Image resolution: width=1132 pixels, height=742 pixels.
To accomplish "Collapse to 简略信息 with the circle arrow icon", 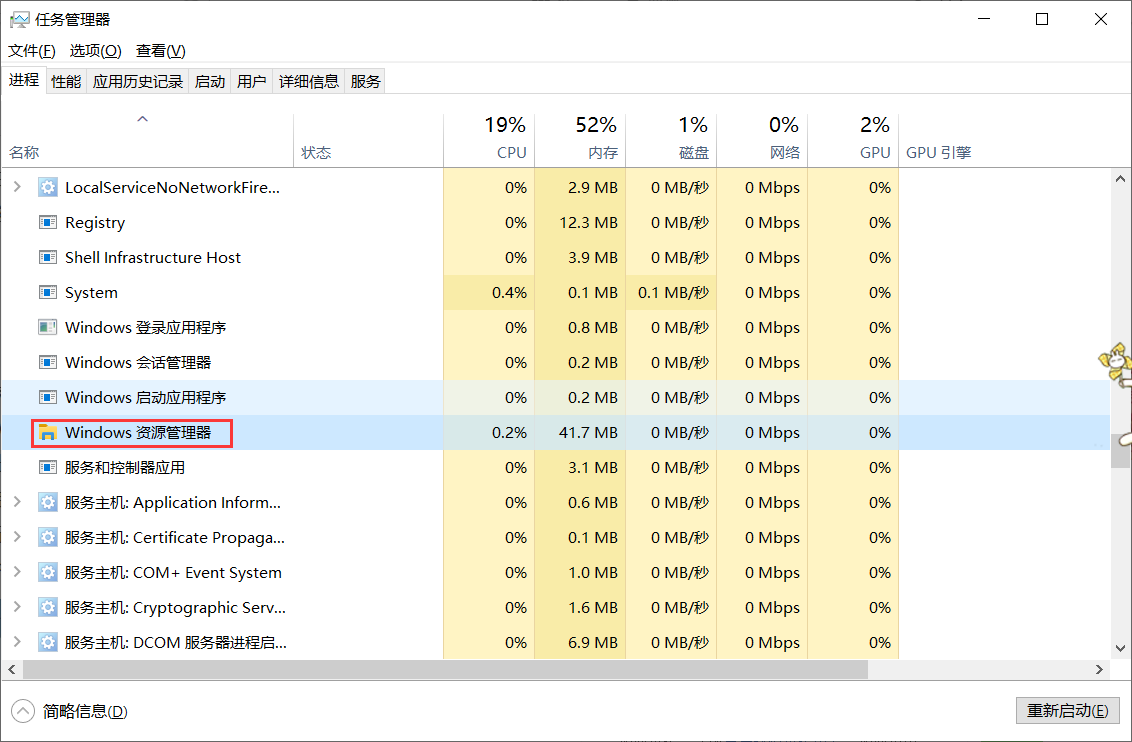I will click(23, 711).
